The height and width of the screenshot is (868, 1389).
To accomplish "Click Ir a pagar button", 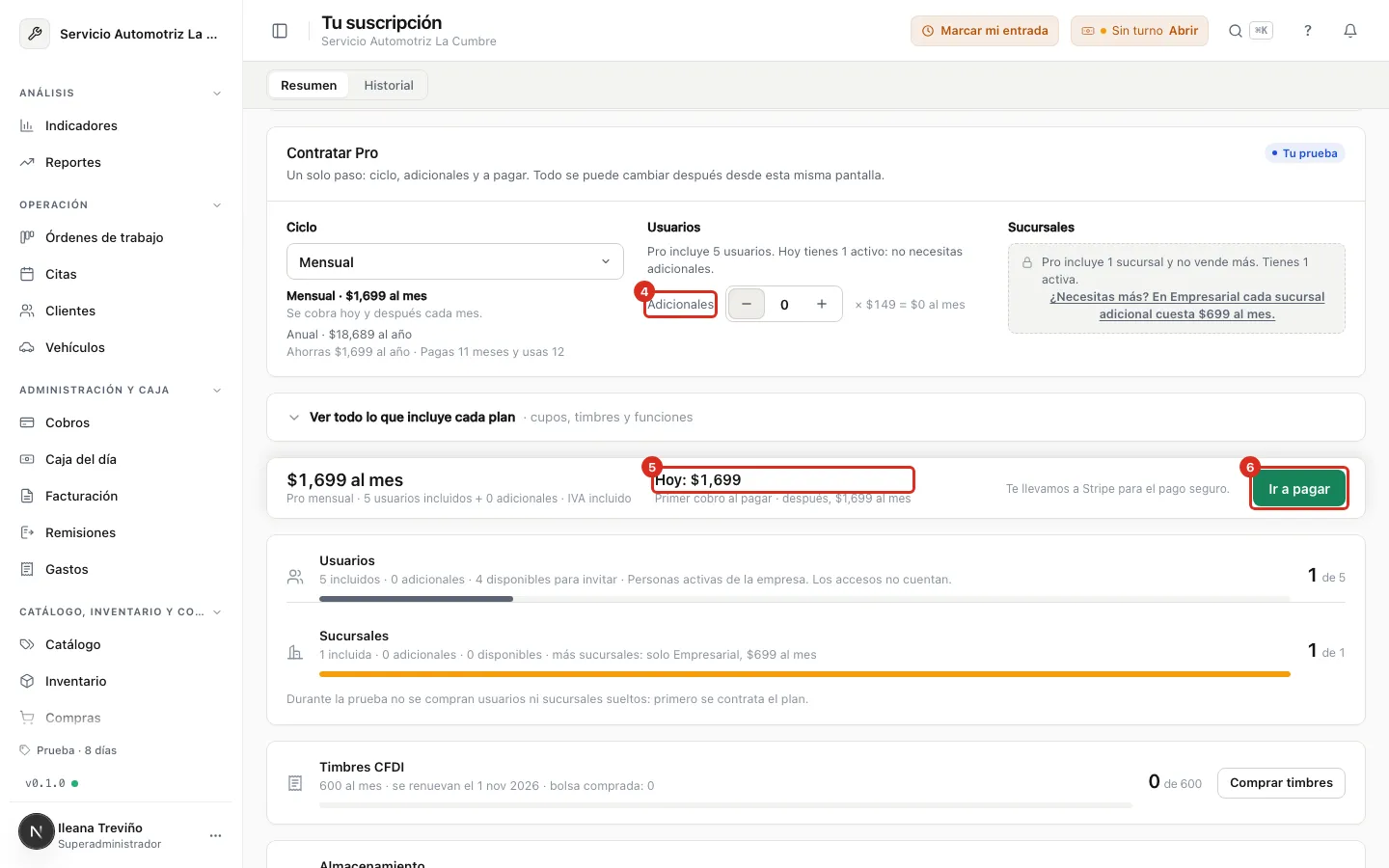I will (x=1298, y=489).
